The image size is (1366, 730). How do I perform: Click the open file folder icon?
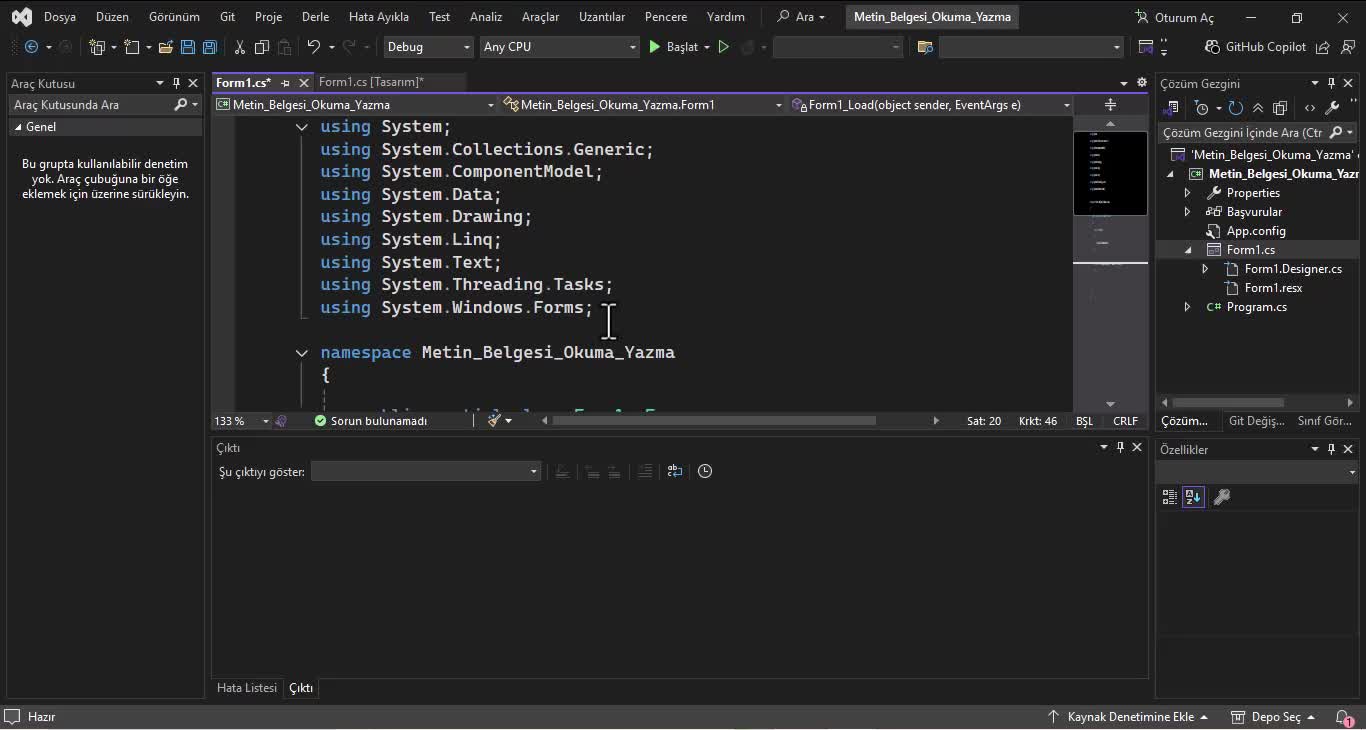click(x=165, y=47)
